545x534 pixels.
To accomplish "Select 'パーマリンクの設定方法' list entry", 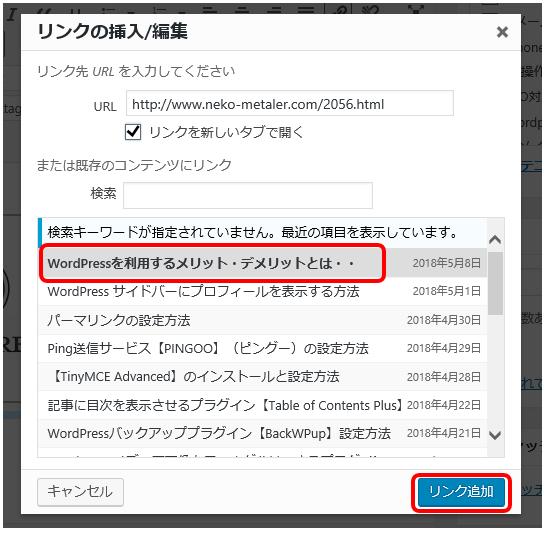I will coord(262,320).
